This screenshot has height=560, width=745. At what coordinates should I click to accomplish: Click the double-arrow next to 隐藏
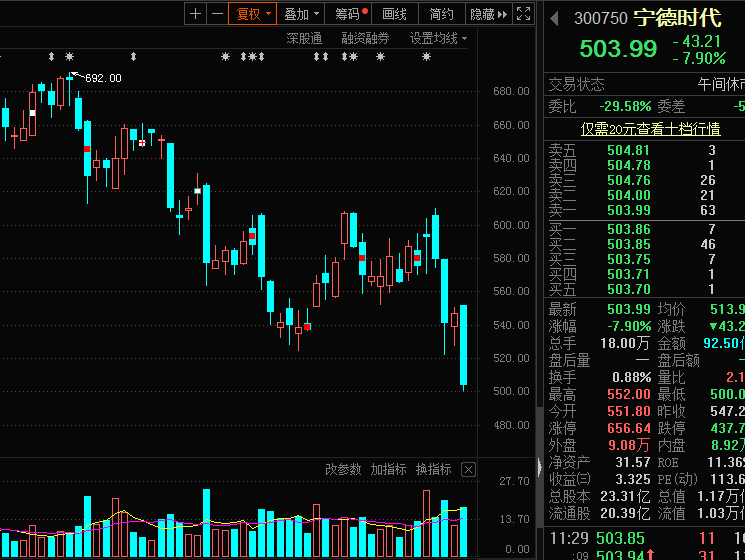click(503, 14)
